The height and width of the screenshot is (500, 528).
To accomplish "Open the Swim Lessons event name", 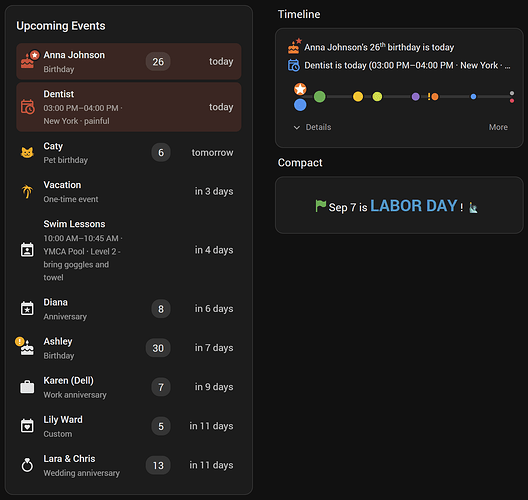I will [74, 224].
